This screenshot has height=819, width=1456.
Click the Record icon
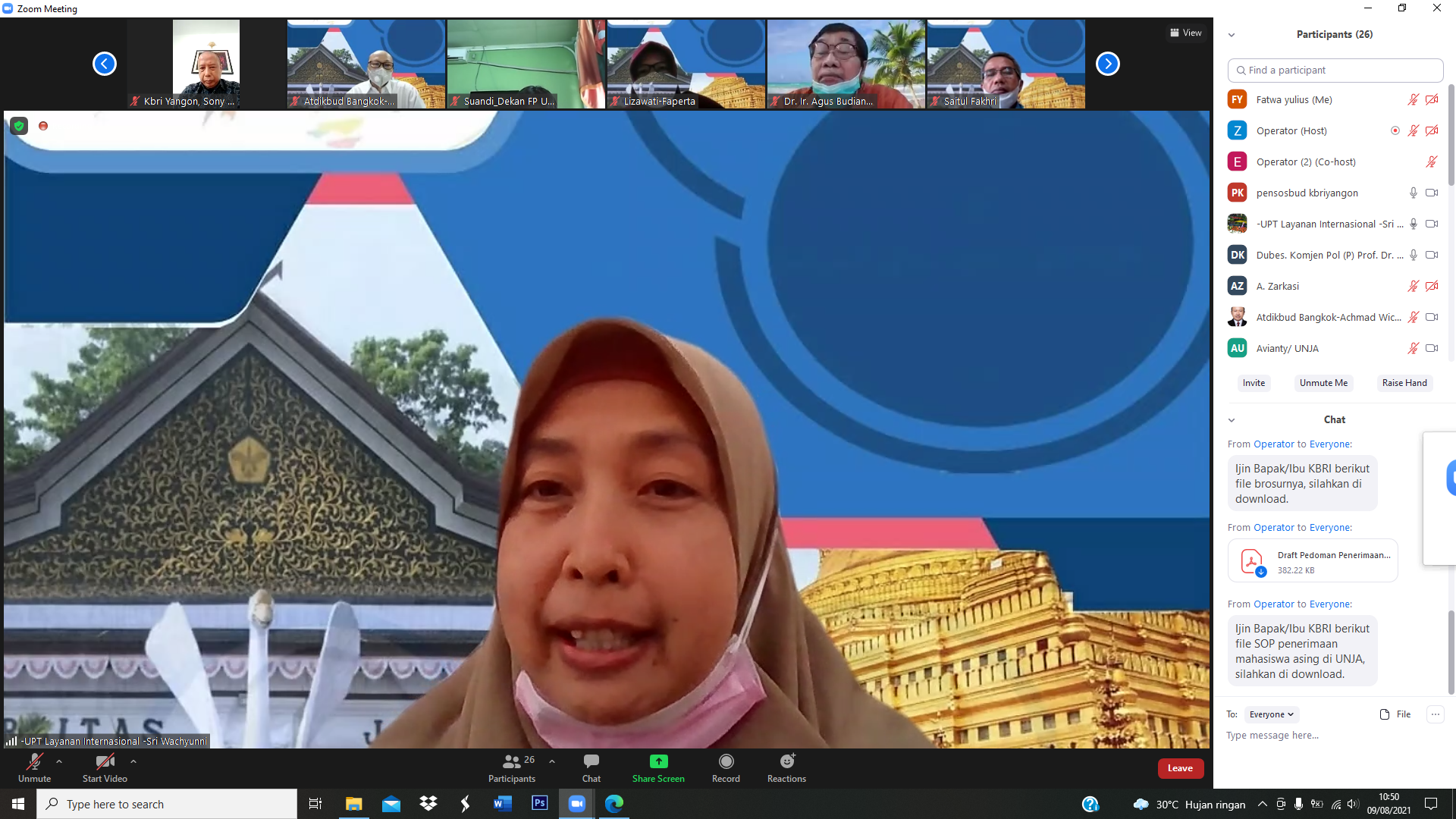726,762
